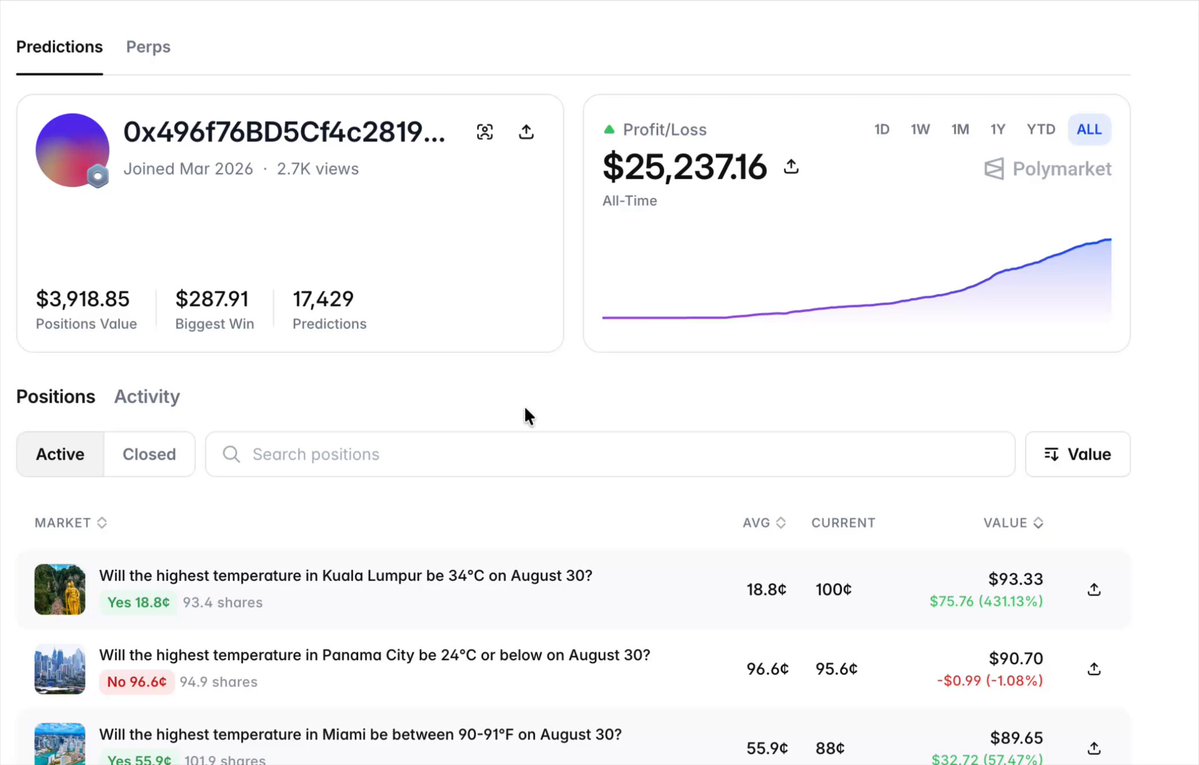
Task: Select the 1D profit range
Action: 882,129
